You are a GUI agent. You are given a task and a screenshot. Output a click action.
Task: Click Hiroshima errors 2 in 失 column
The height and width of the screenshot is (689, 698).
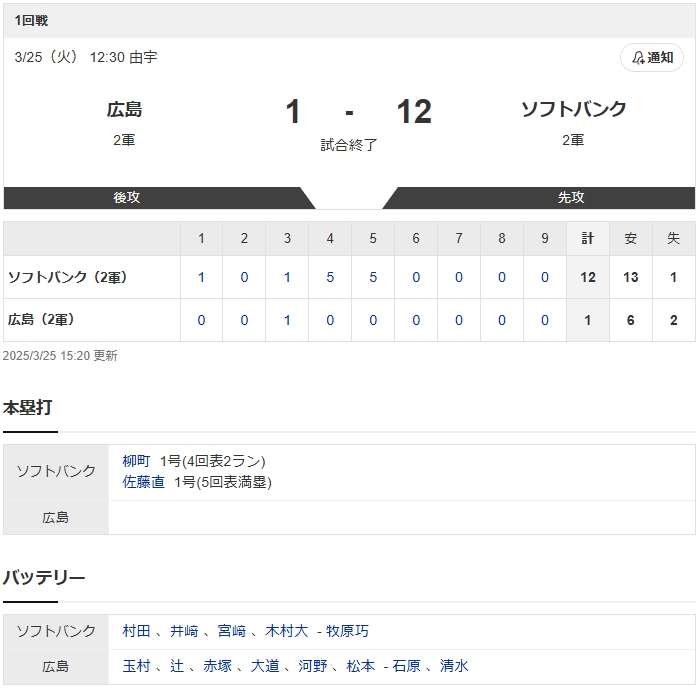coord(674,320)
